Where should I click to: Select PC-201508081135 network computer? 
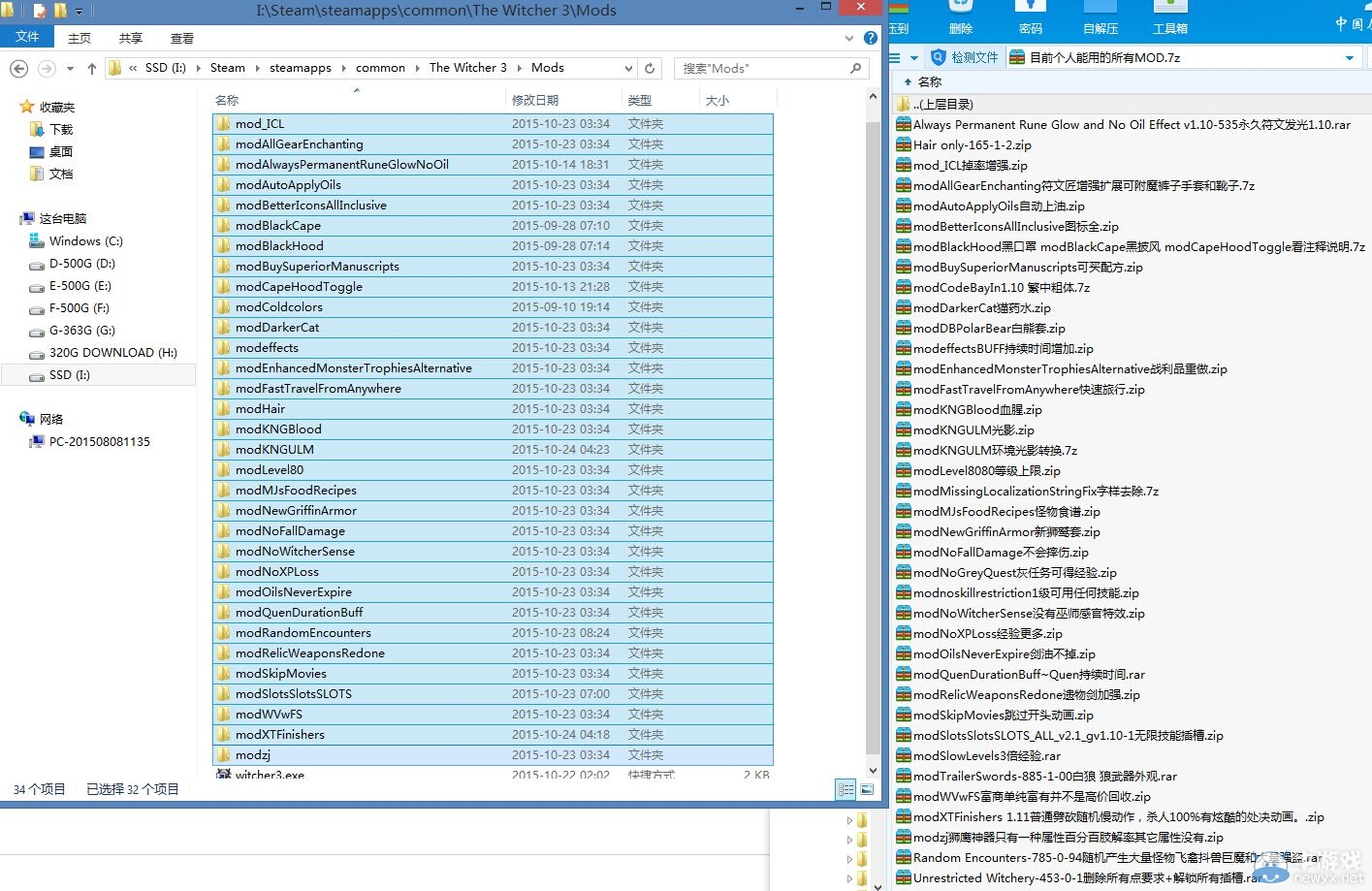(x=90, y=441)
